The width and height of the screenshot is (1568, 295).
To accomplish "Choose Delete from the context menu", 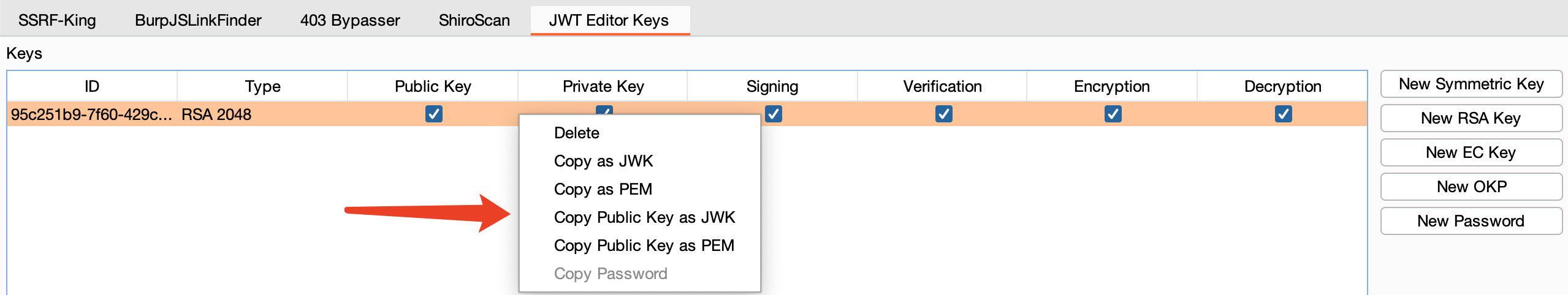I will pos(576,133).
